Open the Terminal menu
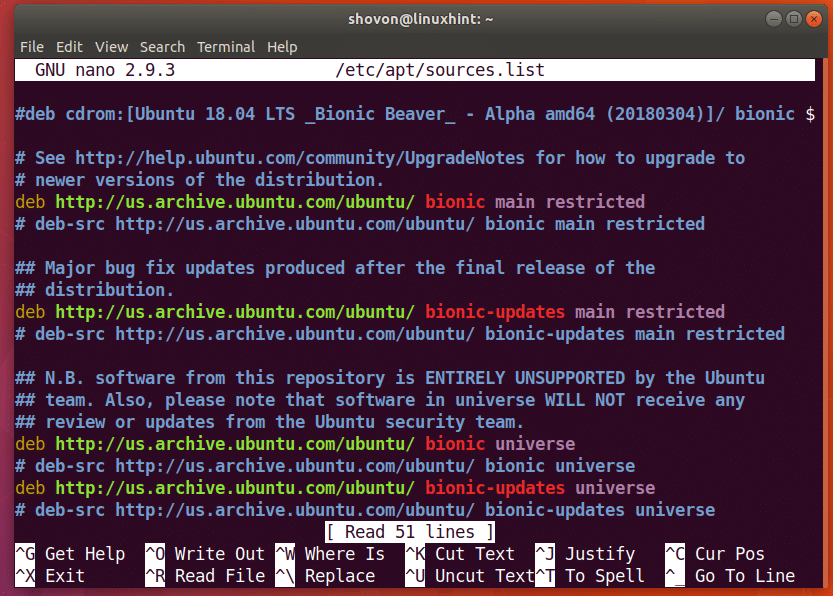The height and width of the screenshot is (596, 833). click(226, 47)
